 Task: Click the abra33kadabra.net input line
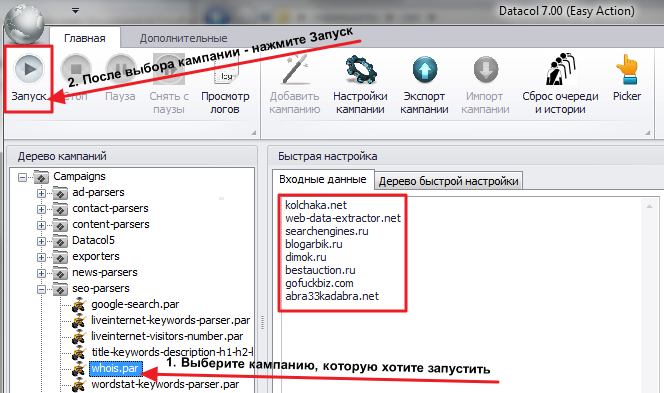coord(332,296)
